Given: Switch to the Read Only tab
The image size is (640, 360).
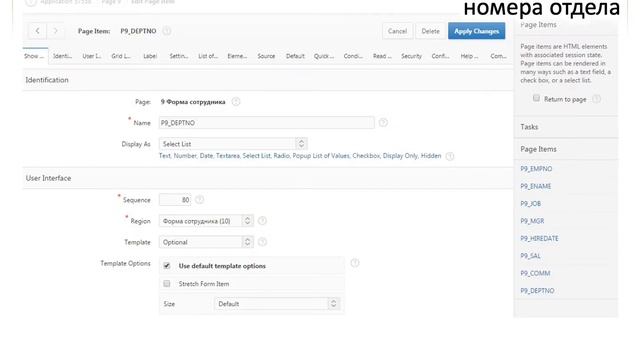Looking at the screenshot, I should click(x=382, y=56).
